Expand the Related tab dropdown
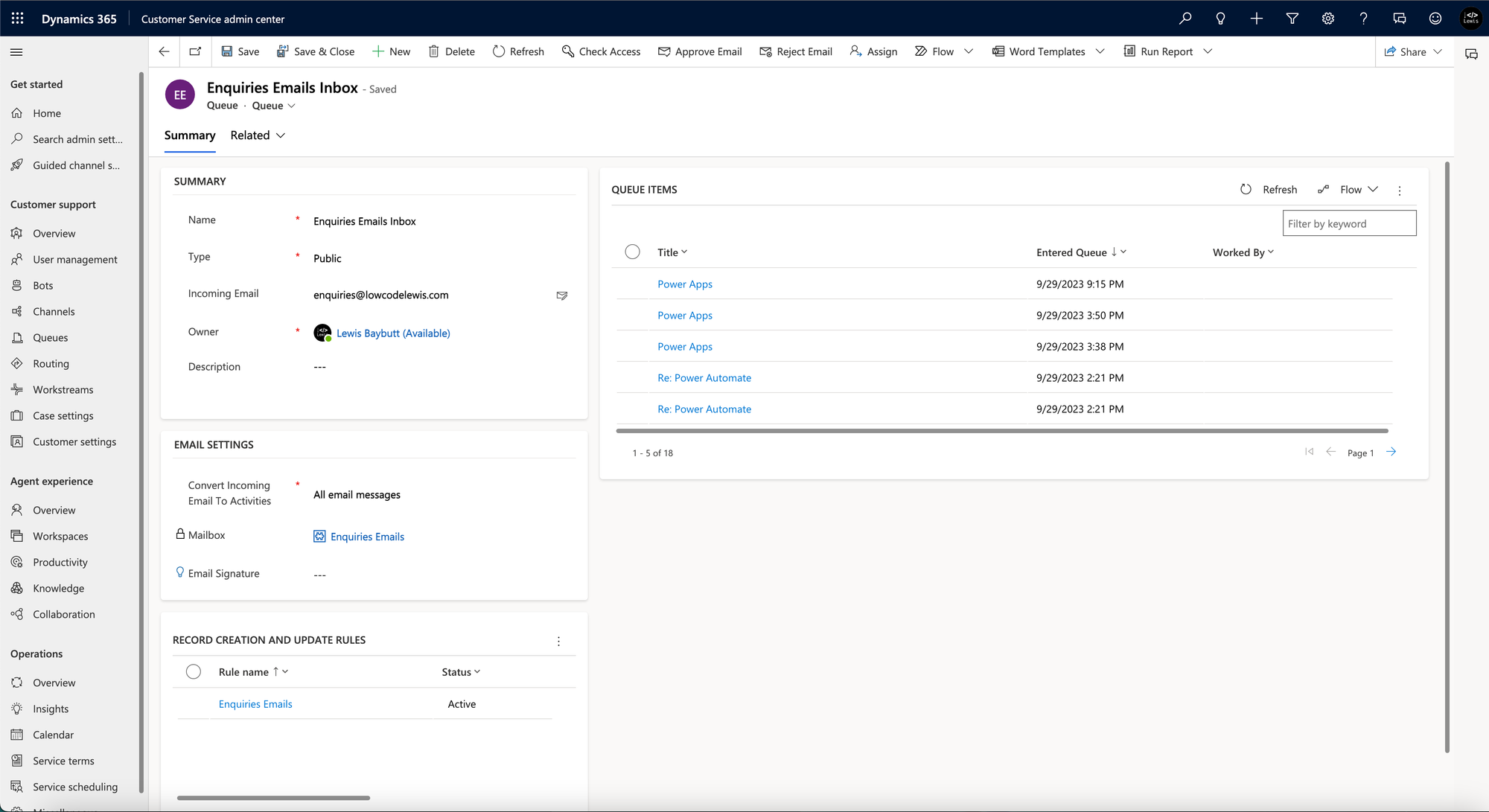Image resolution: width=1489 pixels, height=812 pixels. 281,135
